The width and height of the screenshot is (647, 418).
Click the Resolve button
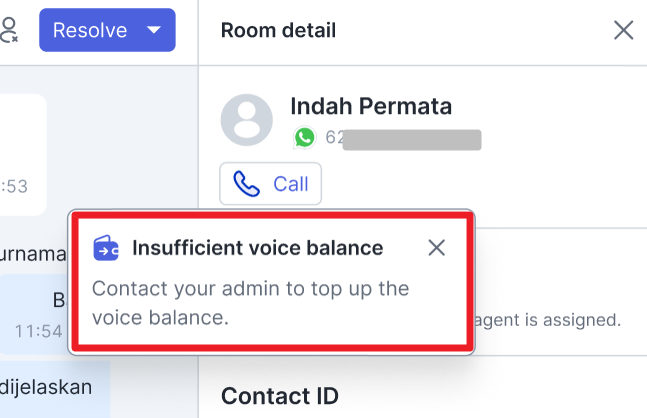pos(107,30)
